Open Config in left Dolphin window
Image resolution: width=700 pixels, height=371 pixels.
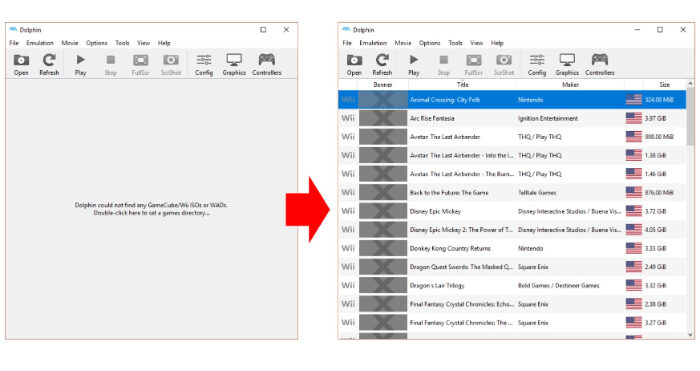point(204,64)
